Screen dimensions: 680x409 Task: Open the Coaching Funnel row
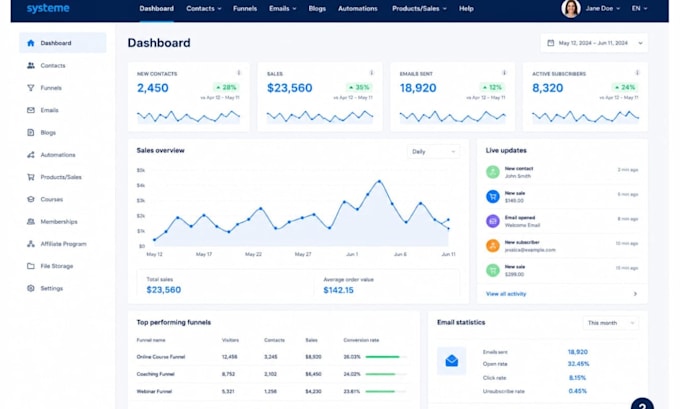point(272,374)
